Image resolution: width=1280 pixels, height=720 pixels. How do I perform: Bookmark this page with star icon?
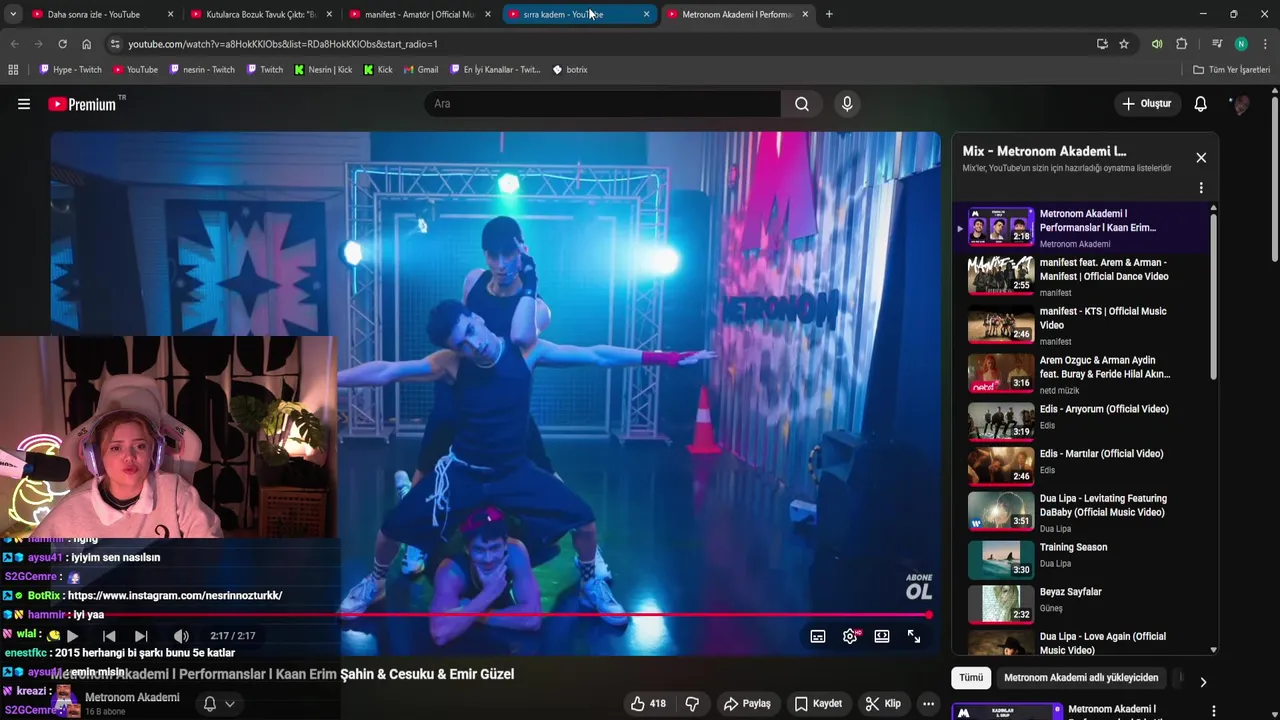(1124, 44)
